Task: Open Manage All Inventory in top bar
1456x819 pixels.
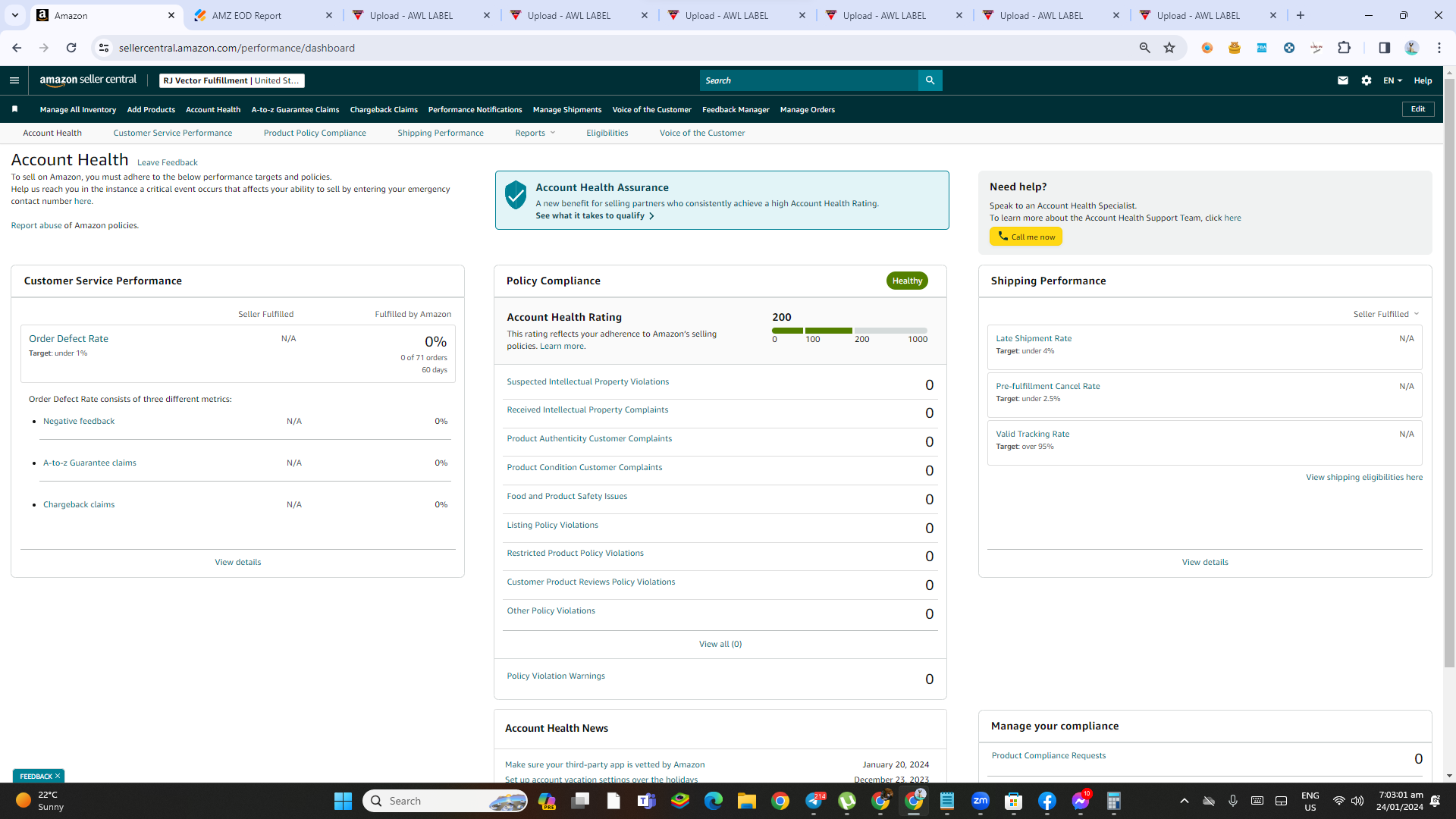Action: (x=78, y=109)
